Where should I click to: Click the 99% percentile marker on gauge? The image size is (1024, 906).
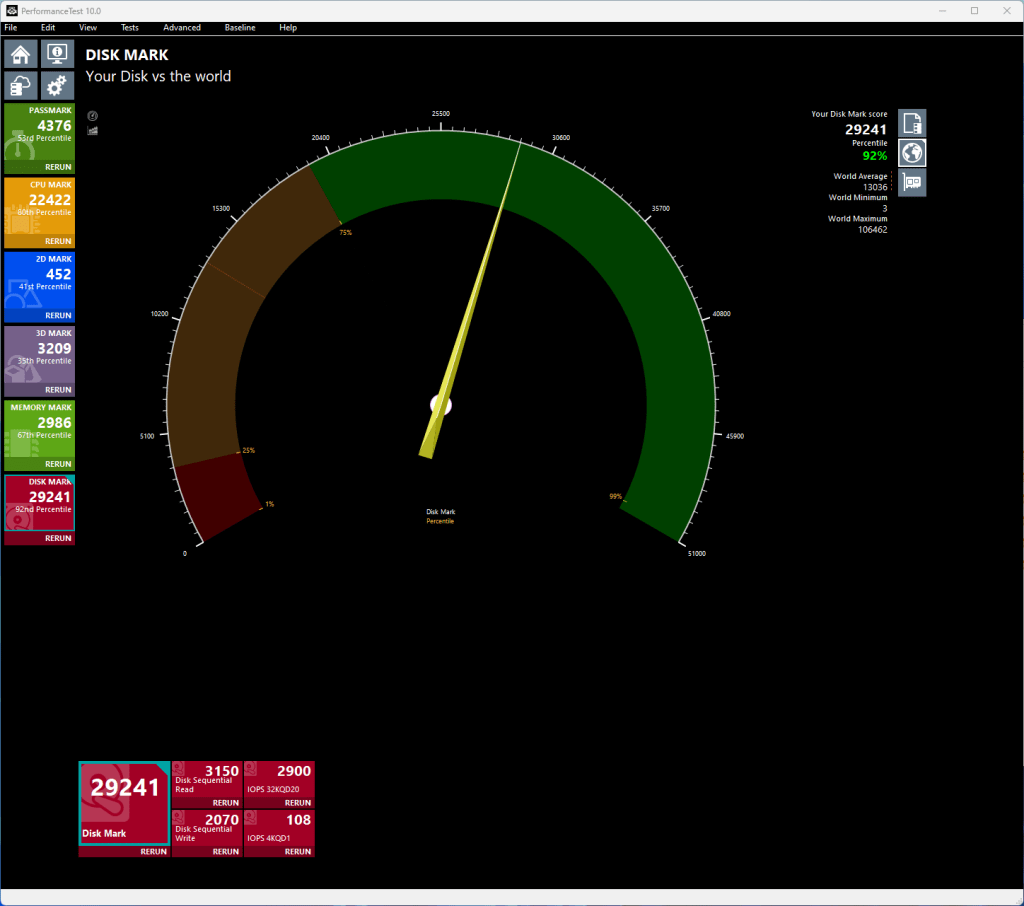[615, 496]
